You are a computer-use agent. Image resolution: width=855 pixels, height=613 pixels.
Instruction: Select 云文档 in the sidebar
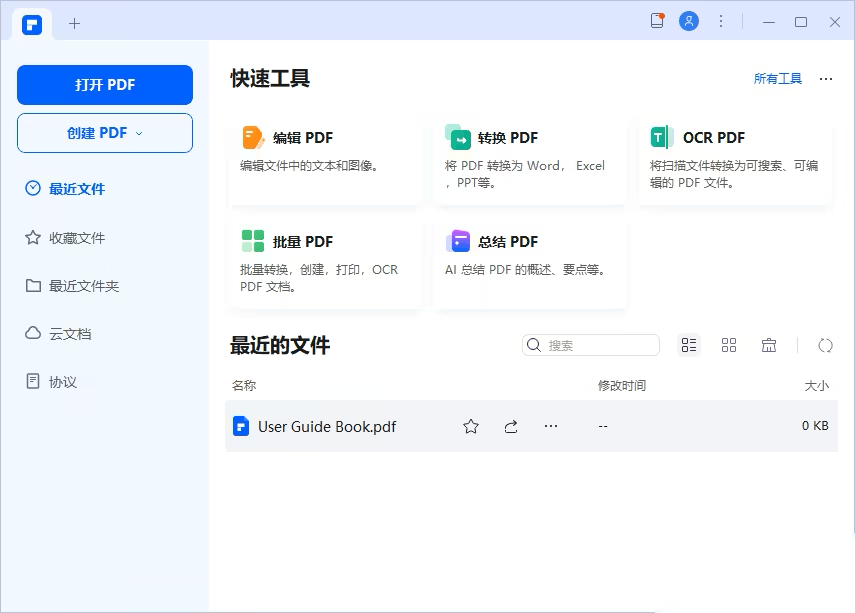(x=70, y=334)
